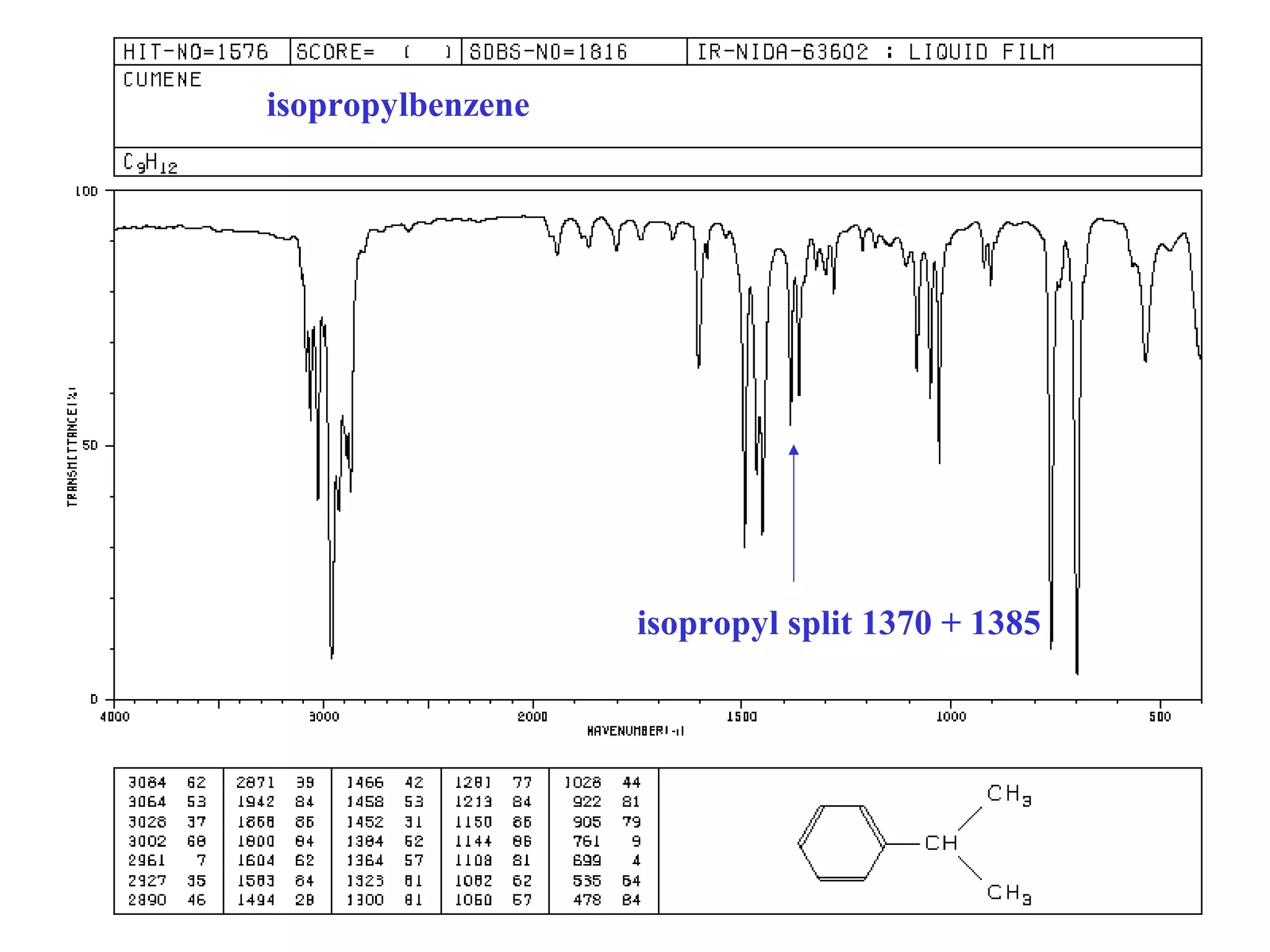
Task: Click the peak table entry 1942
Action: click(x=255, y=802)
